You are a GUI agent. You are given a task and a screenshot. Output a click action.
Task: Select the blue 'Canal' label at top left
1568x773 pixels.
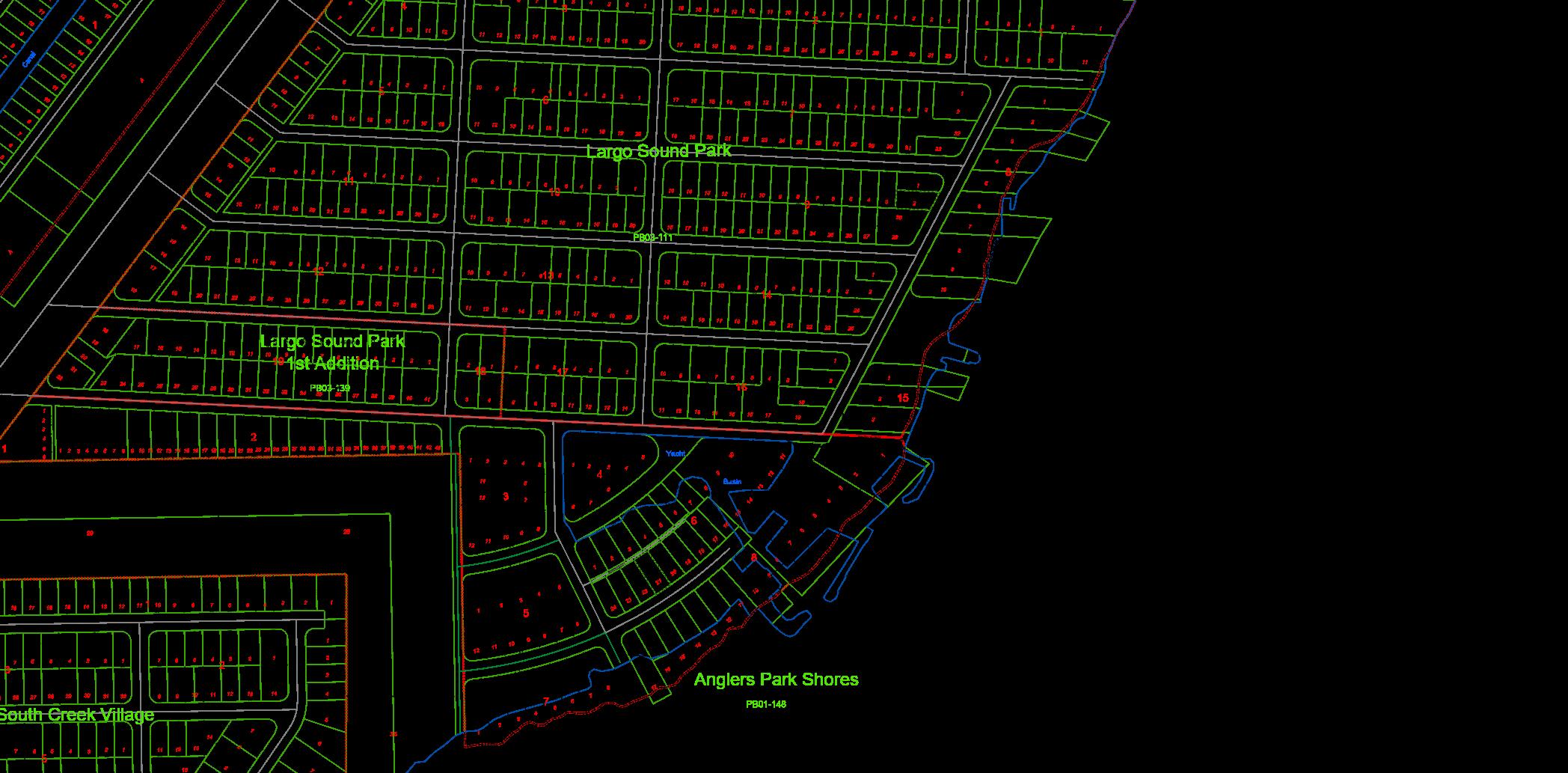(x=29, y=59)
